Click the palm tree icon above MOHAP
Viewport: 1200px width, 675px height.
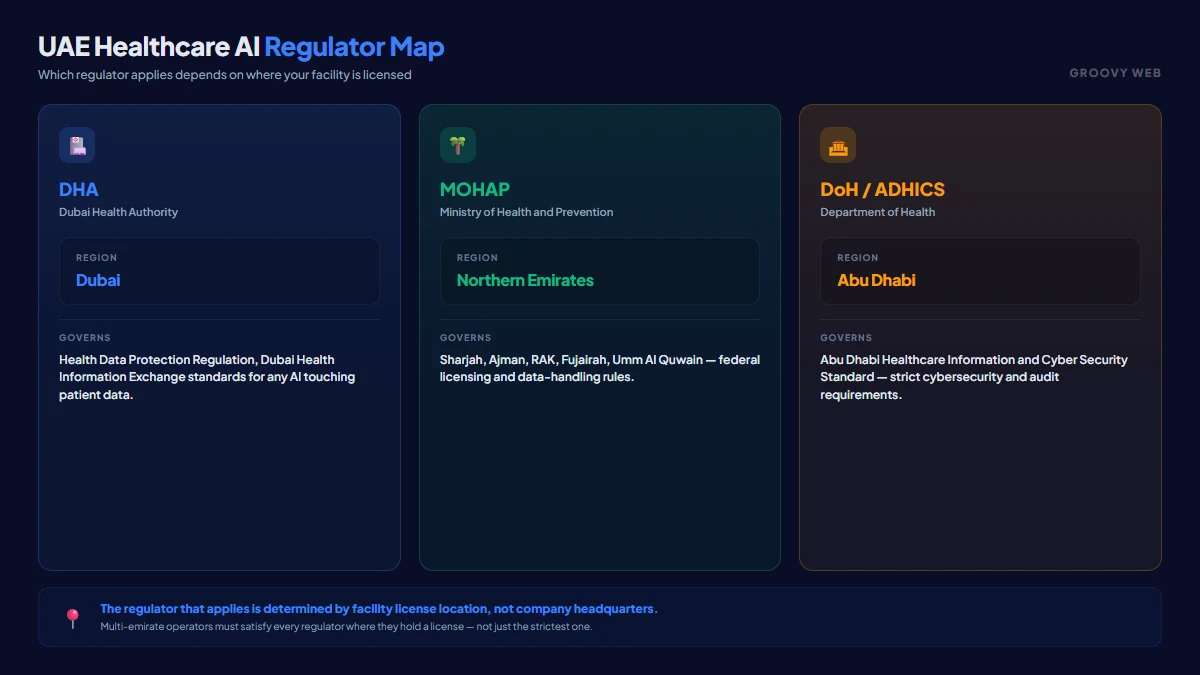point(458,145)
